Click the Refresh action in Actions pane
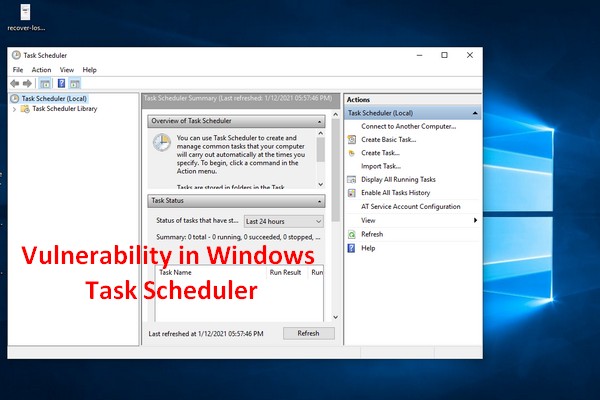 pyautogui.click(x=372, y=234)
